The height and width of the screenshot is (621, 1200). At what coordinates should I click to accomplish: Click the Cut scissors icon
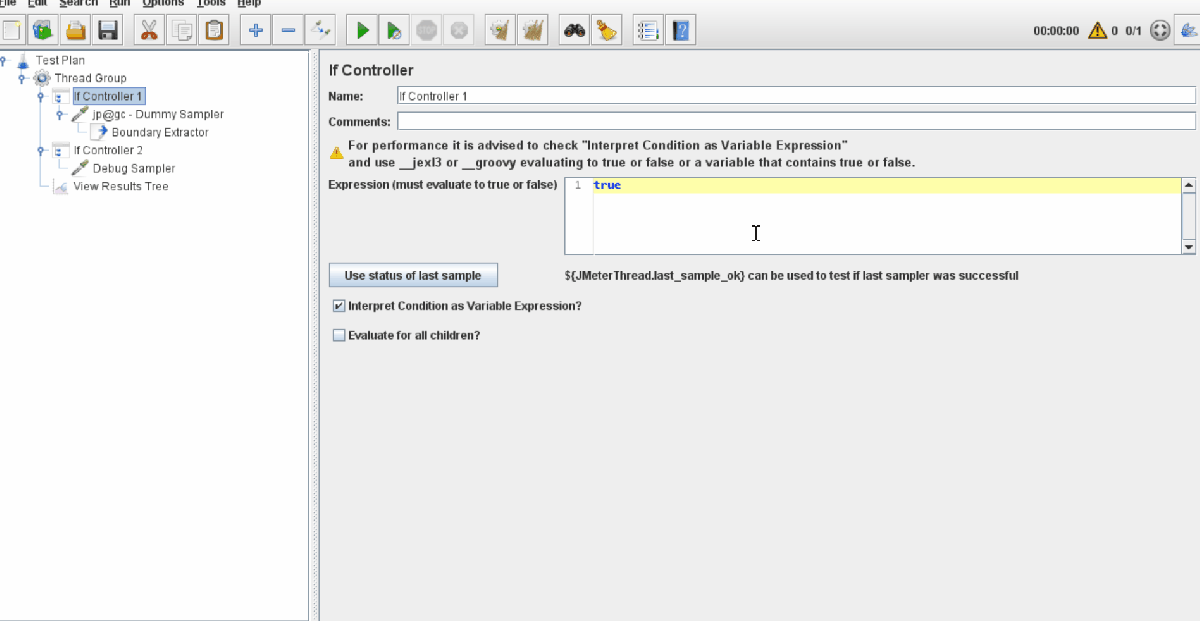[148, 30]
